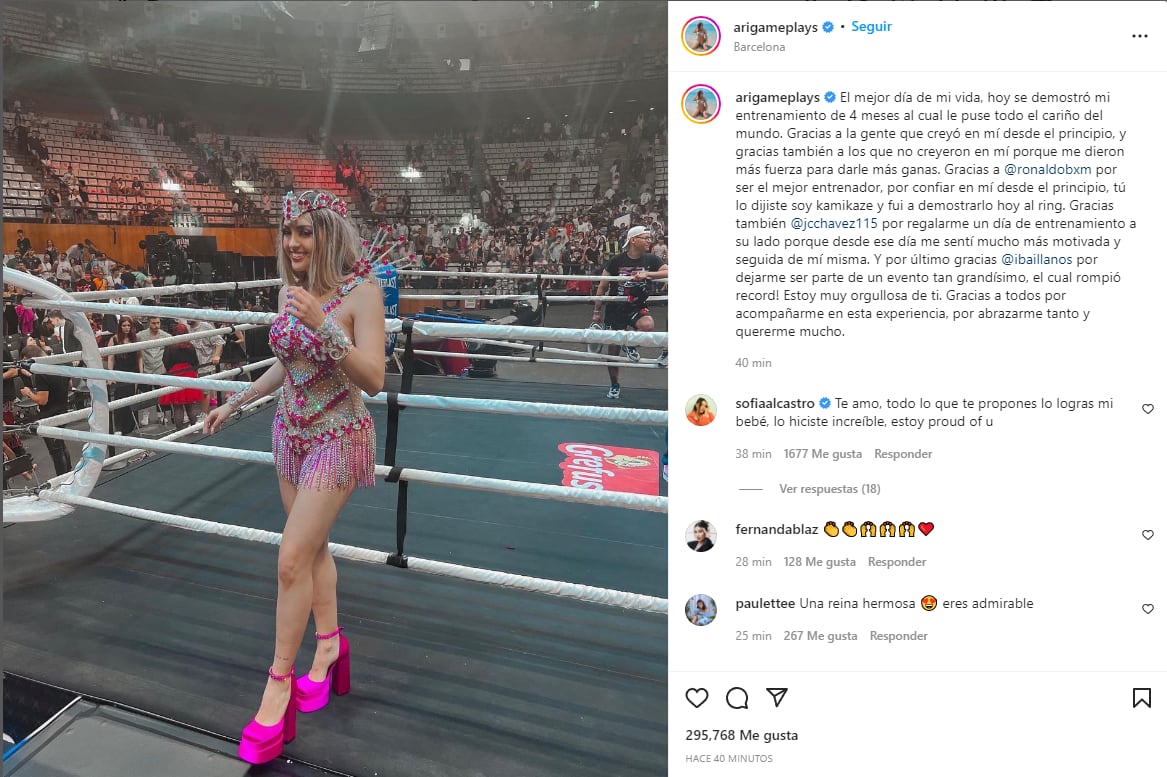The height and width of the screenshot is (777, 1167).
Task: Like fernandablaz's comment heart
Action: coord(1148,534)
